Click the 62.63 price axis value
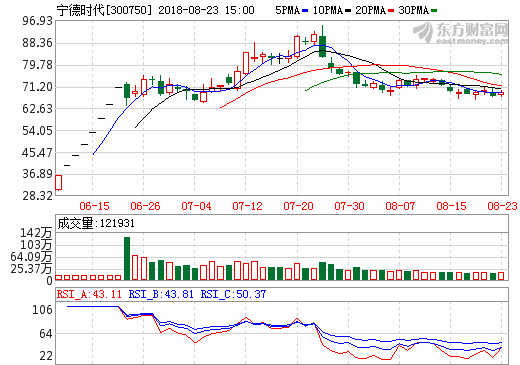This screenshot has height=365, width=520. 37,109
